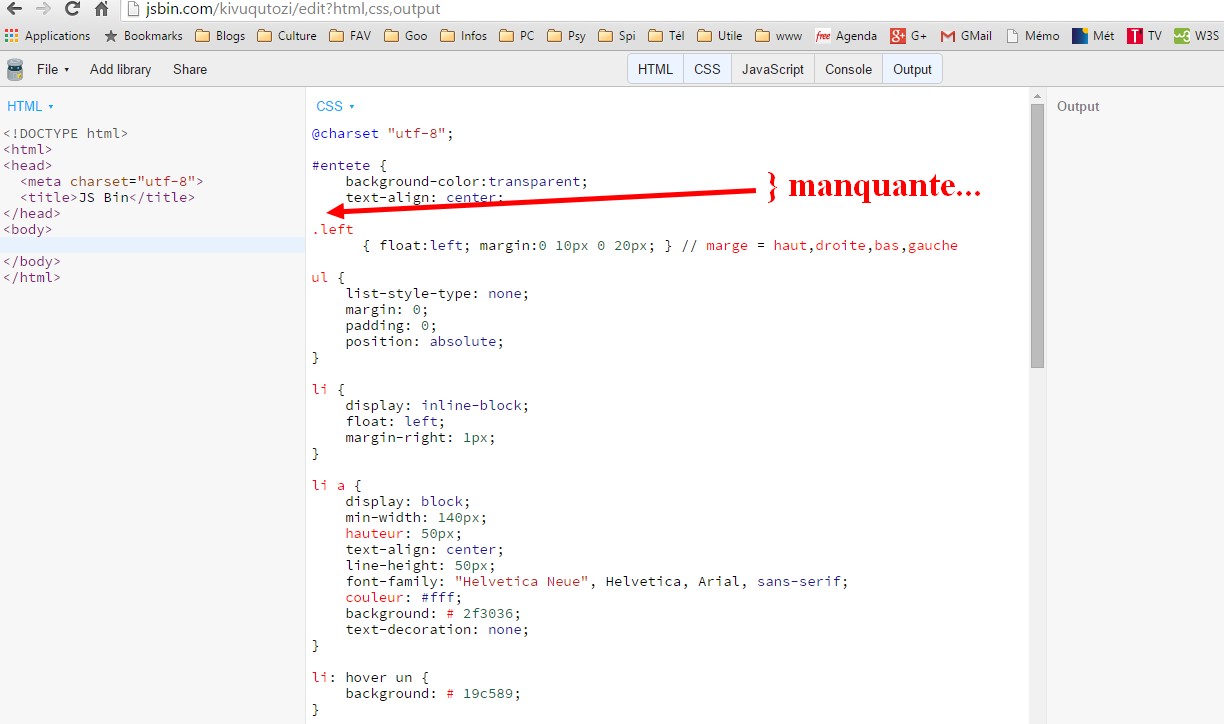Viewport: 1224px width, 724px height.
Task: Toggle the HTML panel visibility
Action: (x=655, y=69)
